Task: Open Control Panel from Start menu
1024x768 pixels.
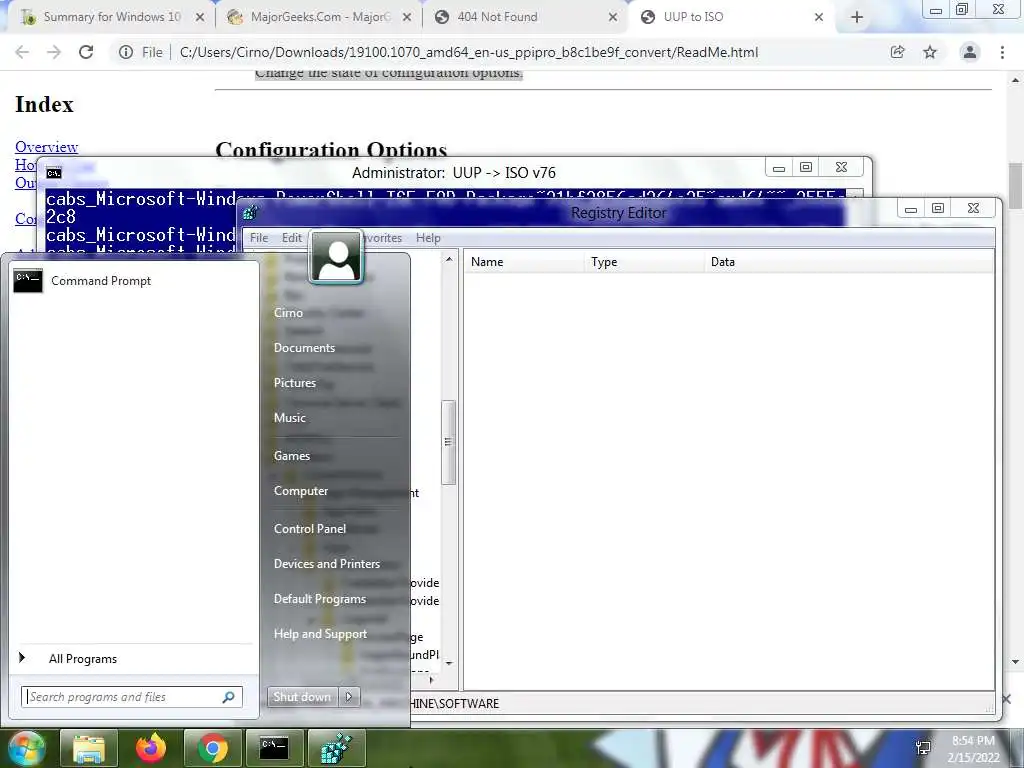Action: click(310, 528)
